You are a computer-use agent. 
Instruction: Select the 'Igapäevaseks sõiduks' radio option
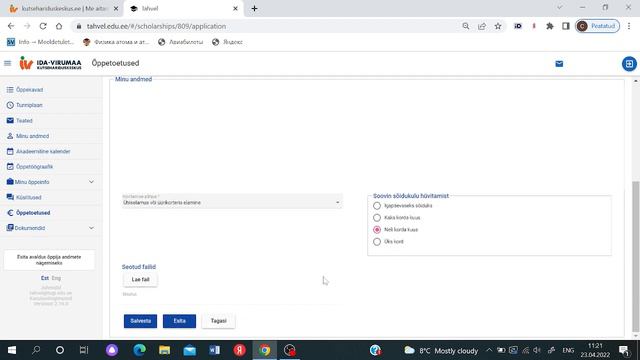[377, 206]
